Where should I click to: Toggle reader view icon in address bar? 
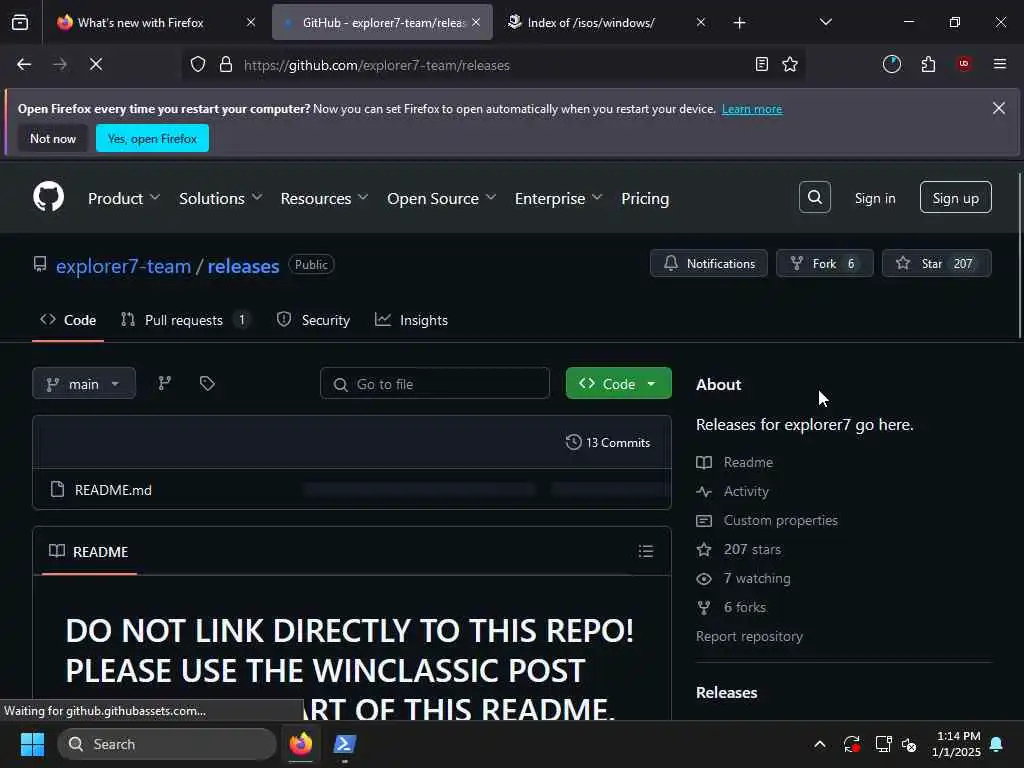(761, 64)
